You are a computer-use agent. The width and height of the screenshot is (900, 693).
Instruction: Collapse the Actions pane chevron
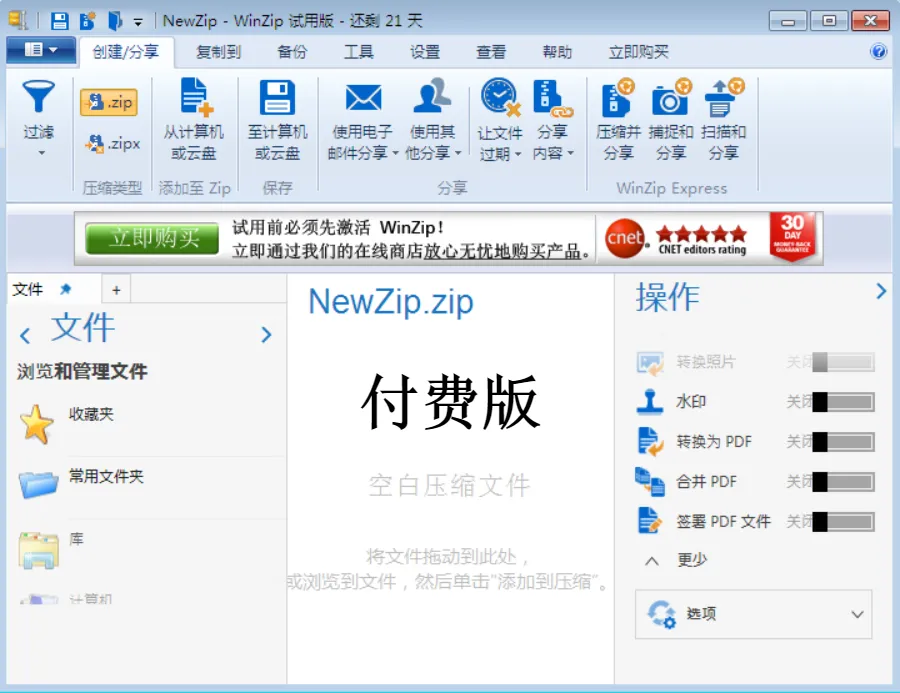point(881,291)
